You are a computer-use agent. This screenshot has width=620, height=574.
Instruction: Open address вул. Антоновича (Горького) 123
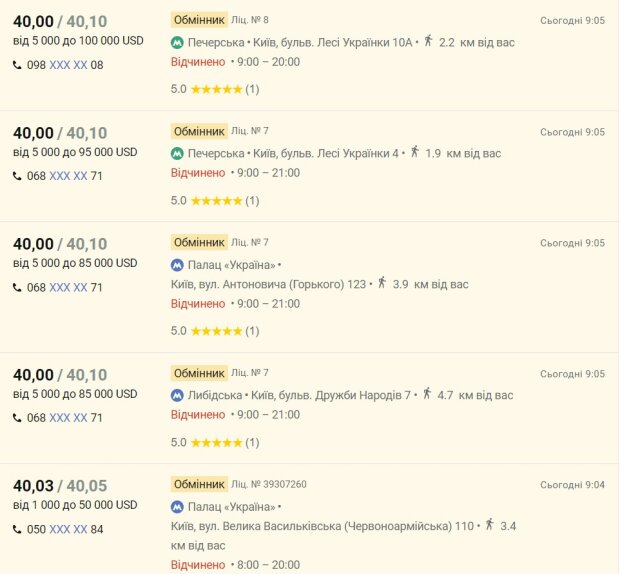coord(268,284)
